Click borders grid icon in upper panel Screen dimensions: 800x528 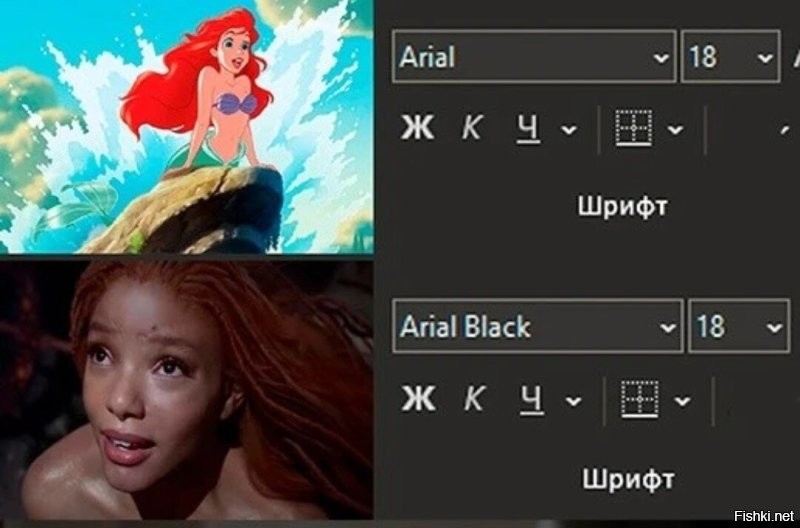click(x=634, y=128)
